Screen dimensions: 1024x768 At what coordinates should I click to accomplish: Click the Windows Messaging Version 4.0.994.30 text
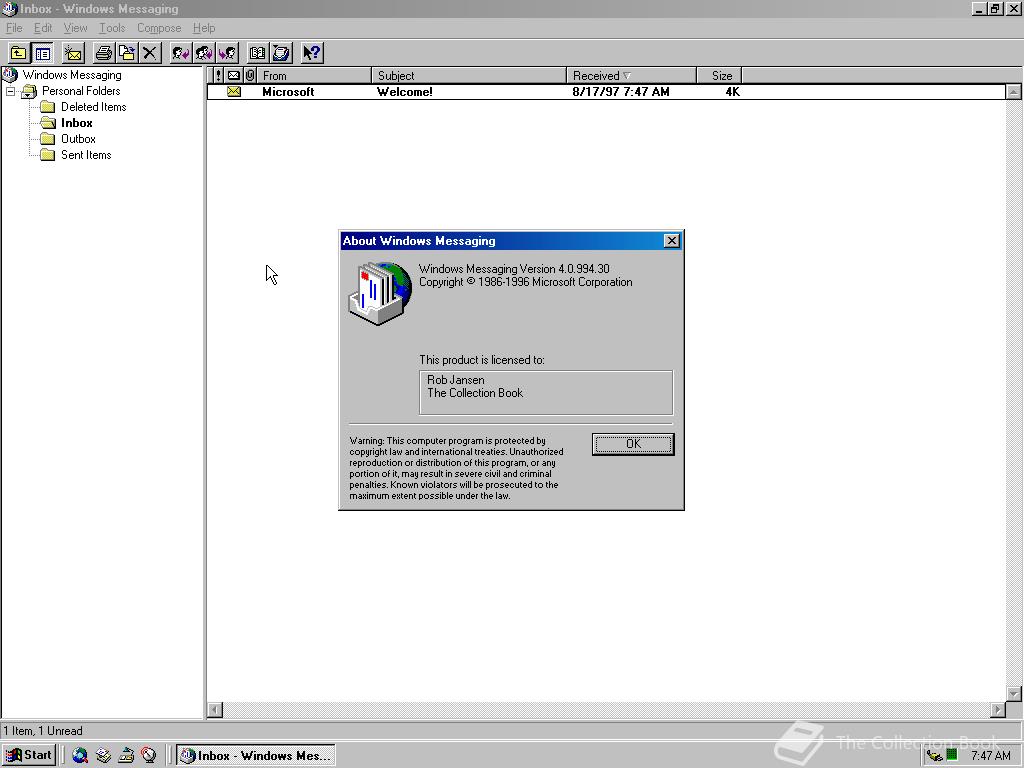pyautogui.click(x=514, y=268)
